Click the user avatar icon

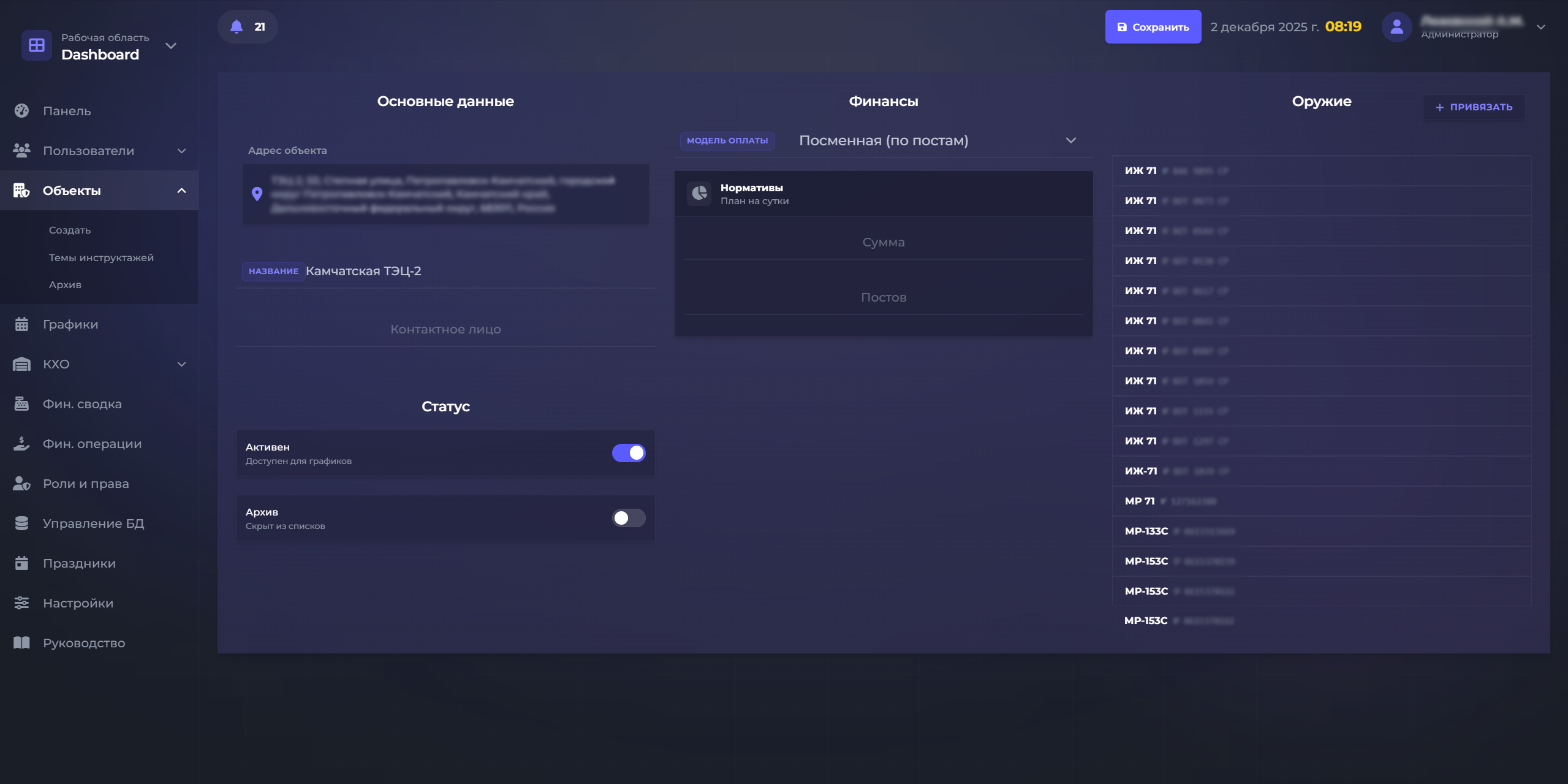coord(1396,27)
